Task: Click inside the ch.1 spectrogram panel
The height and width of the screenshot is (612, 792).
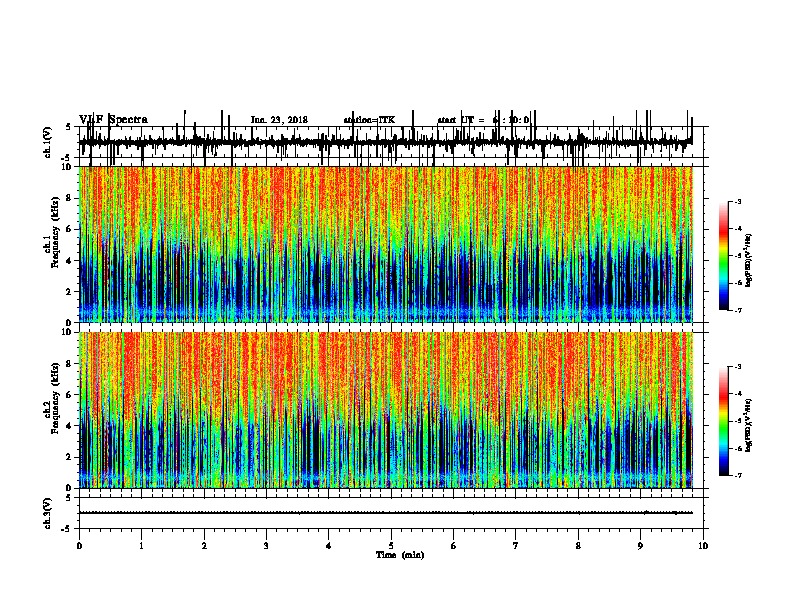Action: [x=386, y=244]
